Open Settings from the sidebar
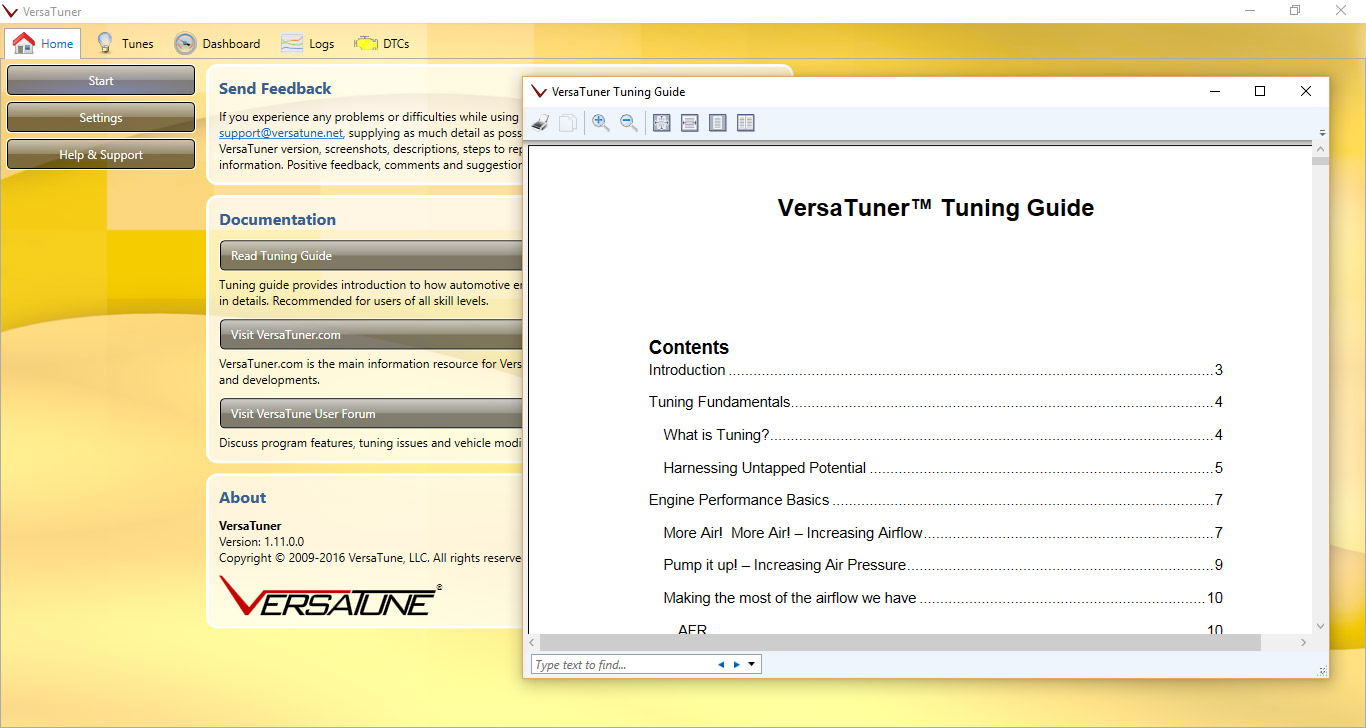This screenshot has height=728, width=1366. click(x=101, y=118)
